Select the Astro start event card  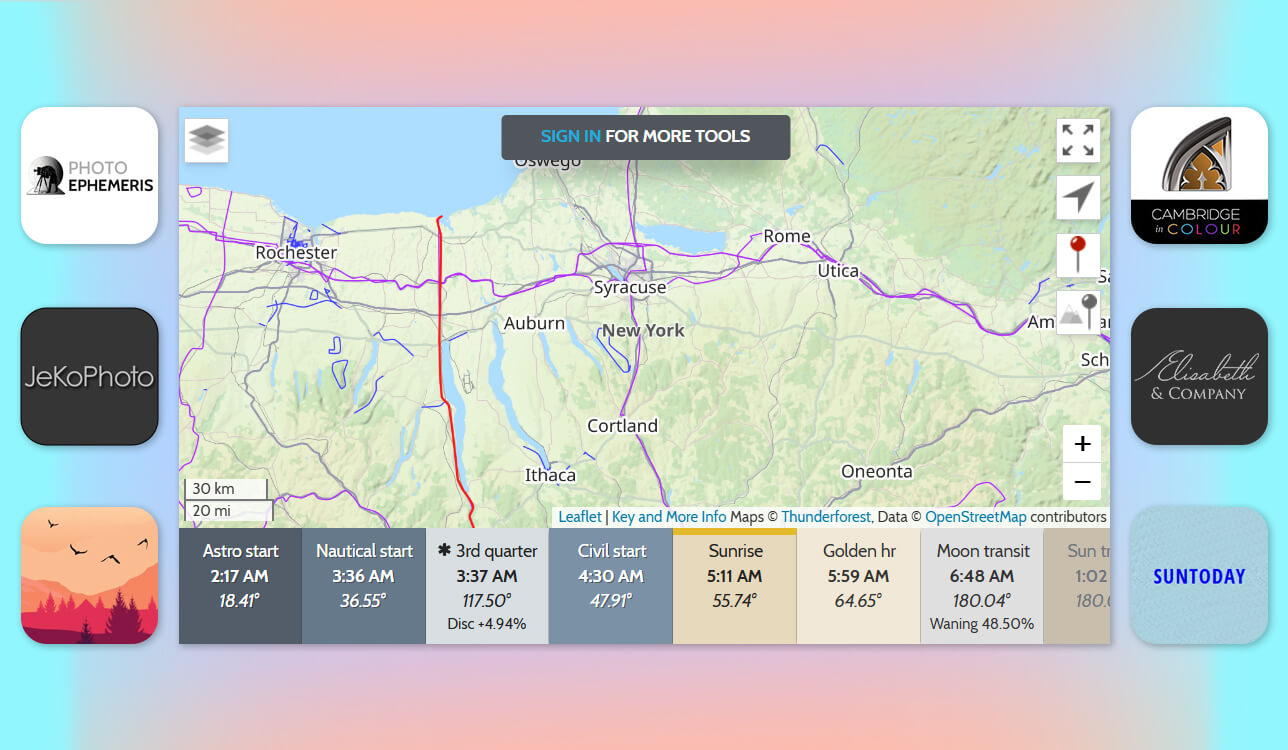(240, 586)
